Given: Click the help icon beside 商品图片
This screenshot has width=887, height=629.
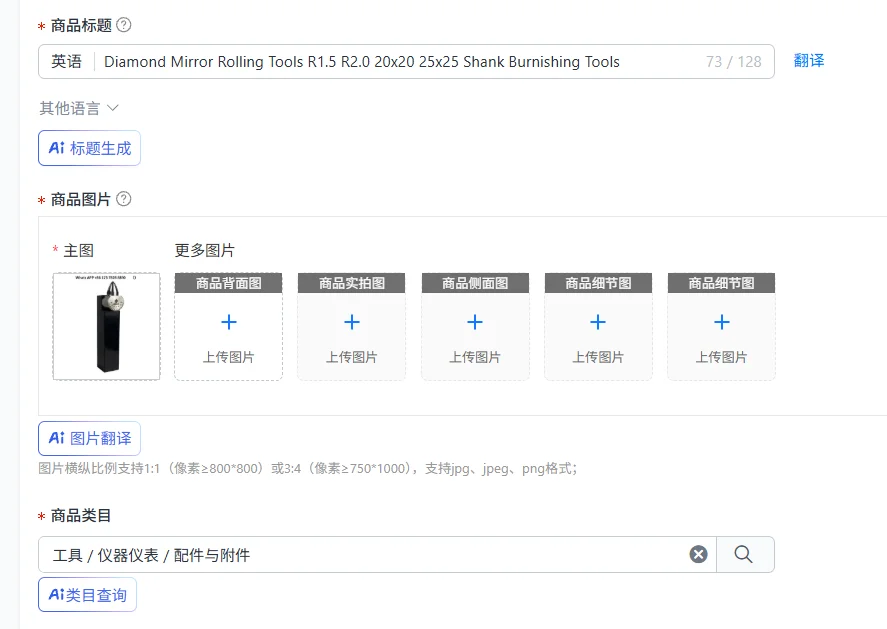Looking at the screenshot, I should click(123, 199).
